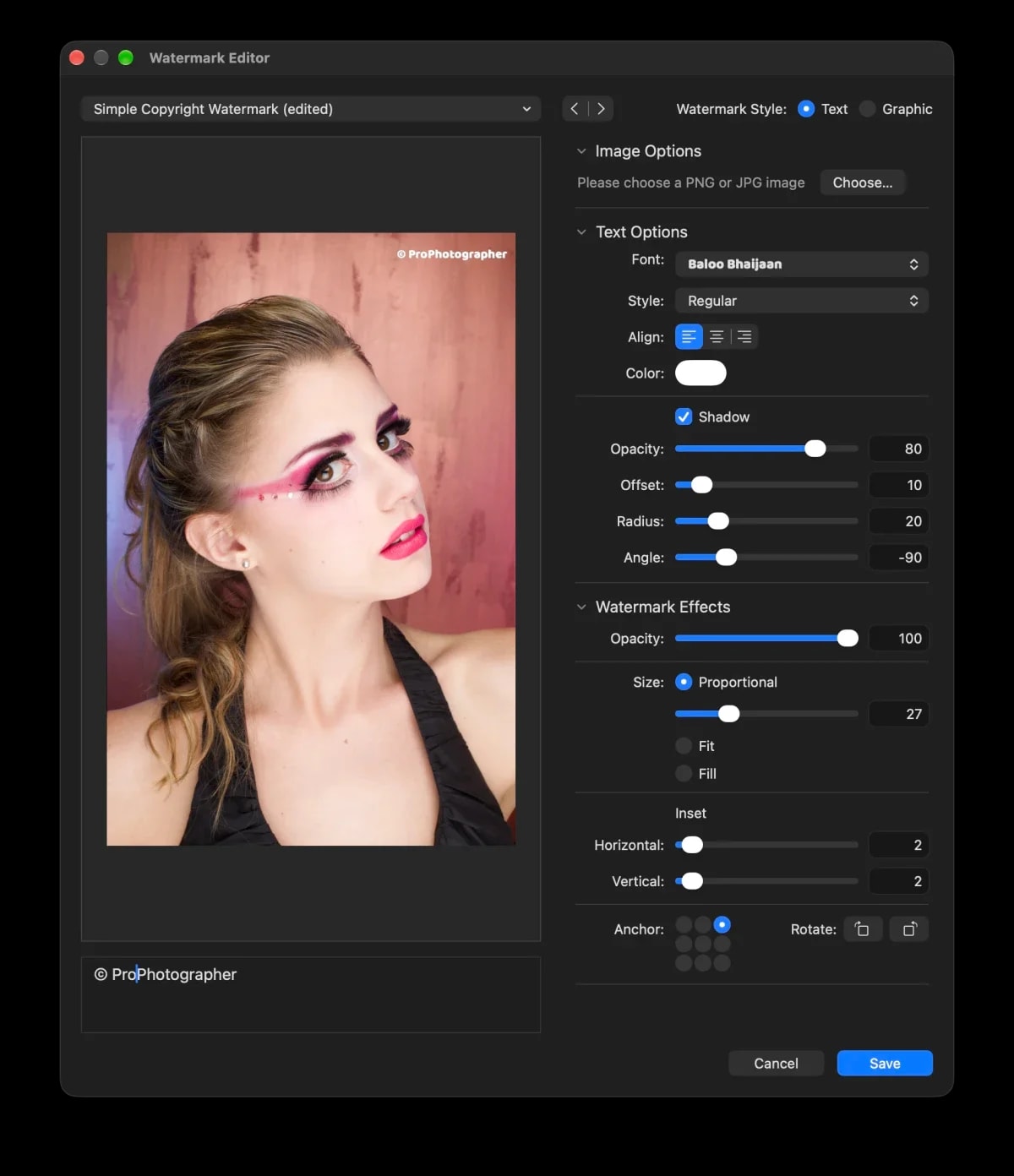
Task: Select top-left anchor point
Action: 684,925
